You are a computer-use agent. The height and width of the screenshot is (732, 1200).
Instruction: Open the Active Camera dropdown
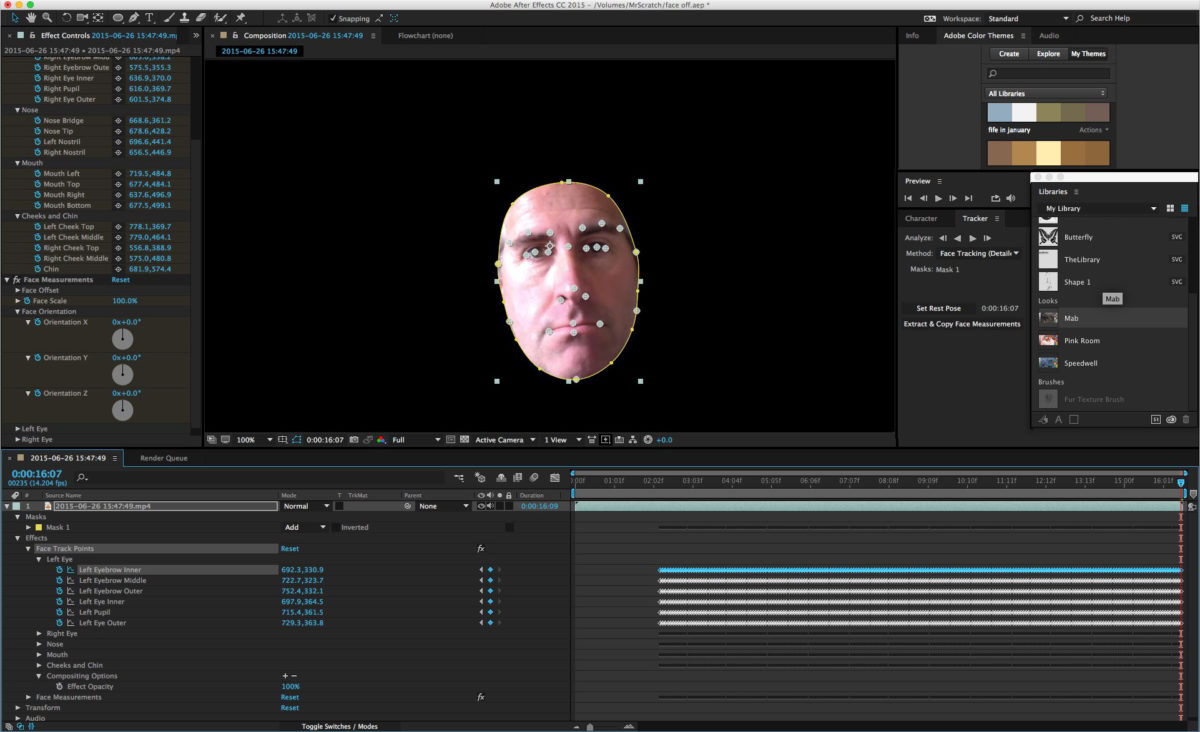pos(500,439)
